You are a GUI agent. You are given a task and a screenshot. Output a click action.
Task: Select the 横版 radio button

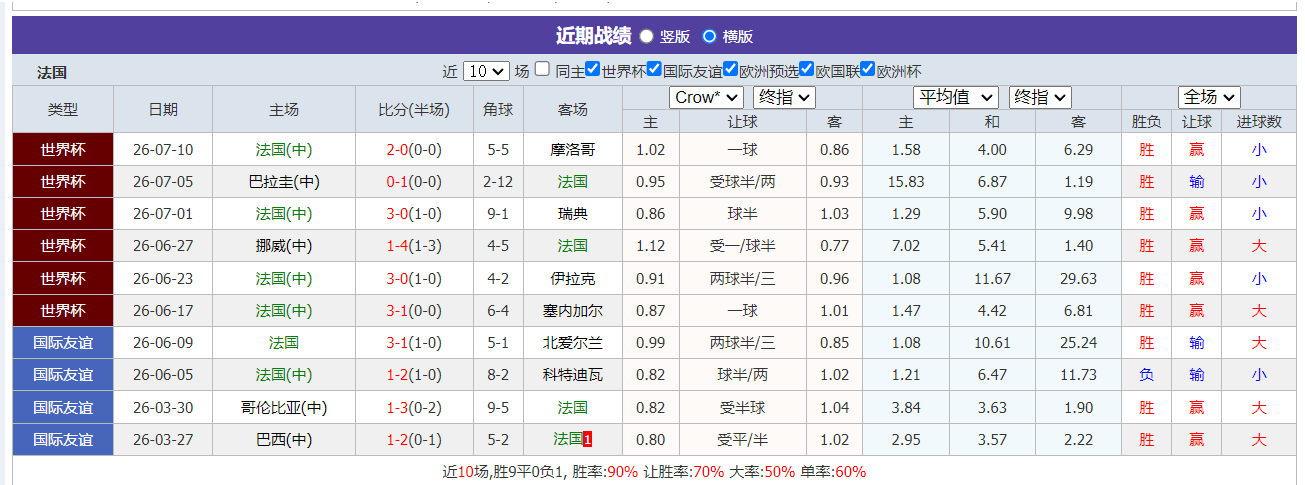pos(709,36)
